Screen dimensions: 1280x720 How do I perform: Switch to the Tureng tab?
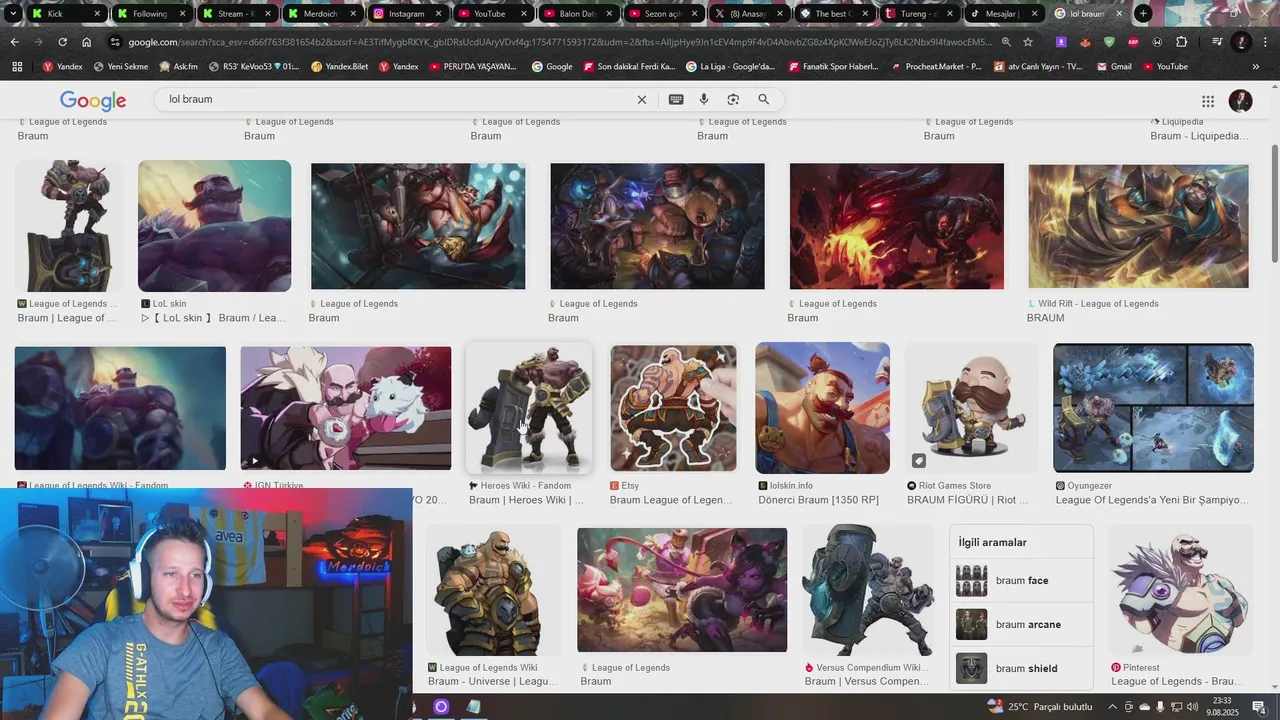pyautogui.click(x=918, y=14)
